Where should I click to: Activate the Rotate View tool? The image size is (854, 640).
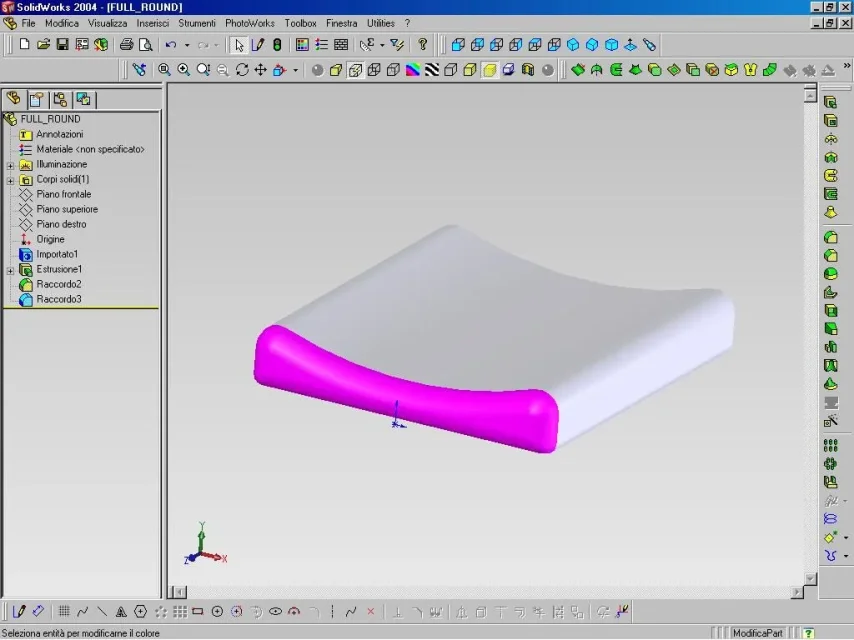[x=242, y=70]
